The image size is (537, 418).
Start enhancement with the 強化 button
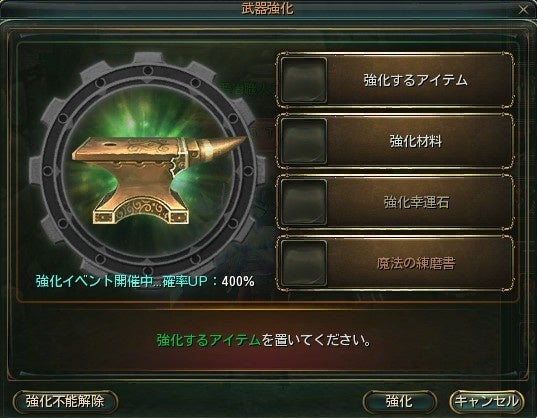[x=399, y=401]
